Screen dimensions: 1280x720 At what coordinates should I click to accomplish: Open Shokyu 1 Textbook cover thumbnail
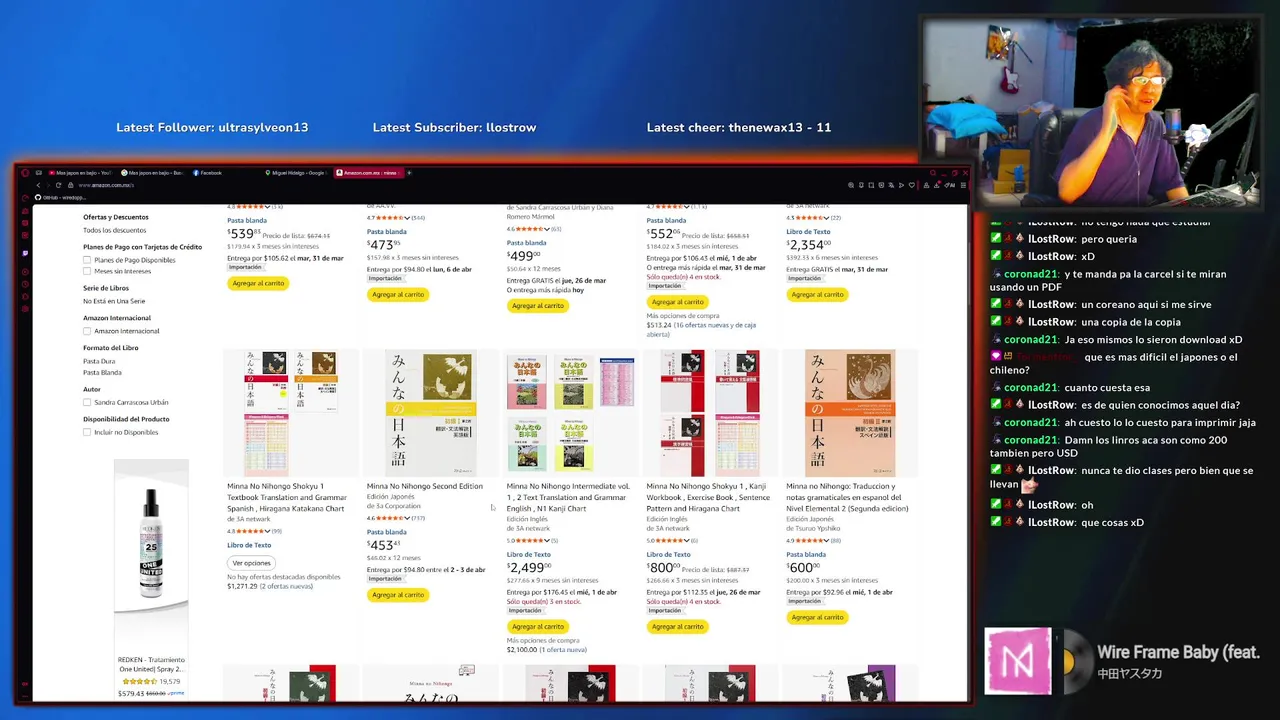pos(290,413)
